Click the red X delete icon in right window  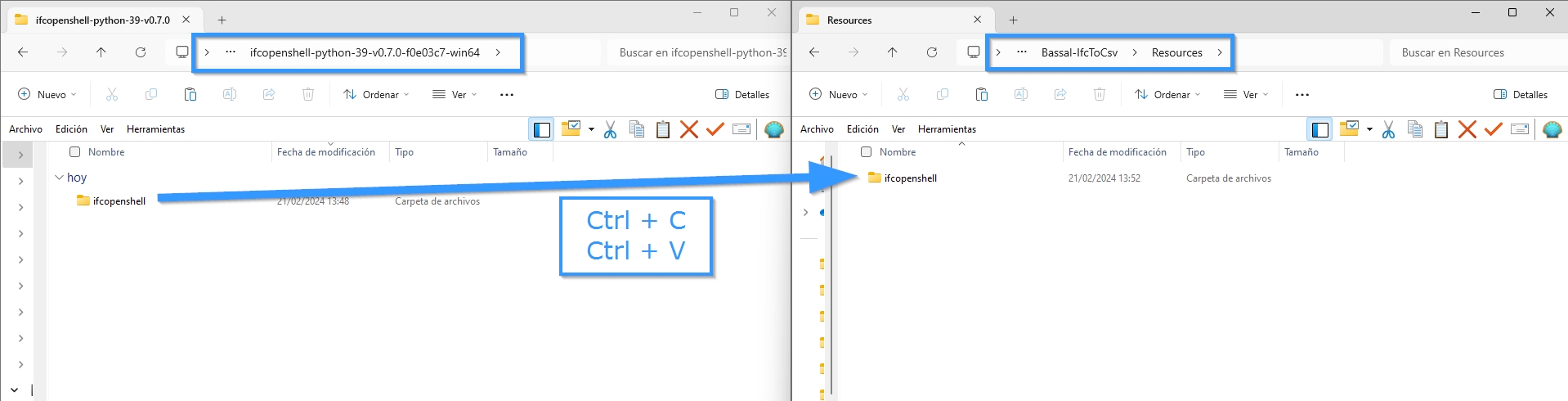[x=1467, y=129]
